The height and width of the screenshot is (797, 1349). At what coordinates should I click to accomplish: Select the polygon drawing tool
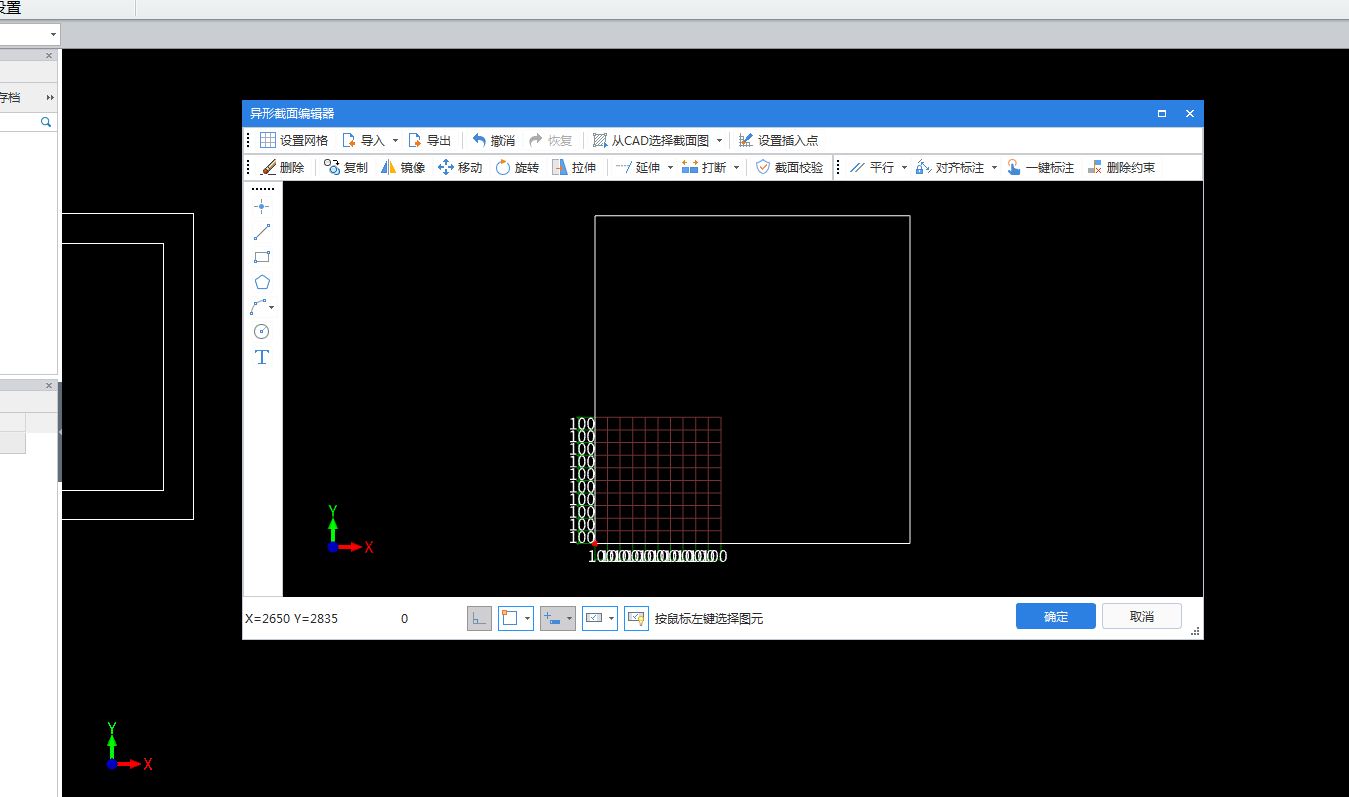point(262,282)
